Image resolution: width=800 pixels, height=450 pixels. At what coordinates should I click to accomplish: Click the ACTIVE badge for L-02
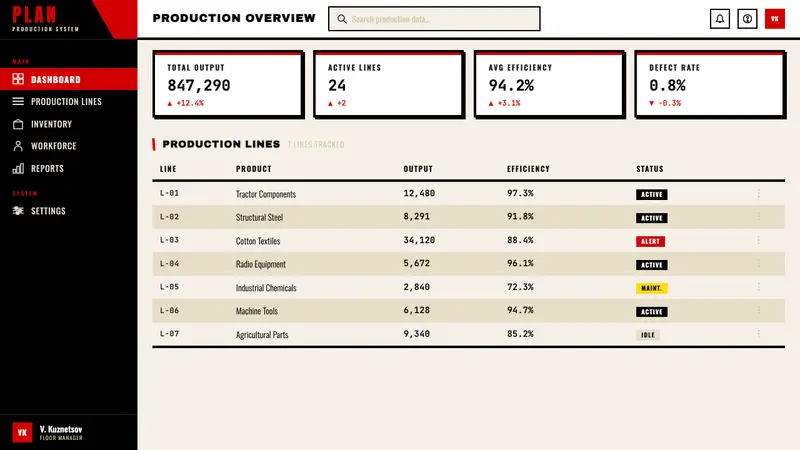coord(652,218)
